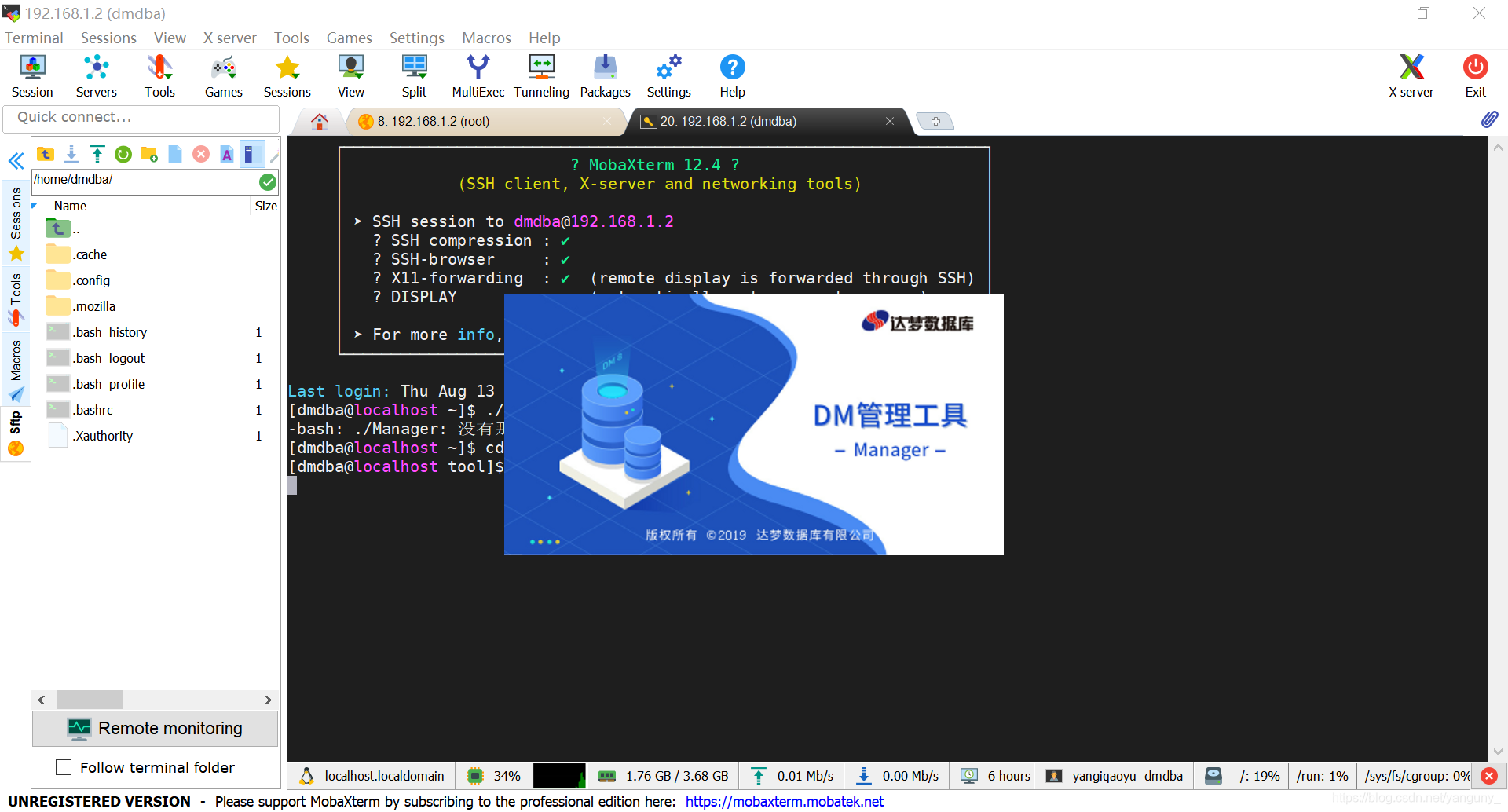Open the Macros vertical side tab
Image resolution: width=1508 pixels, height=812 pixels.
[16, 369]
